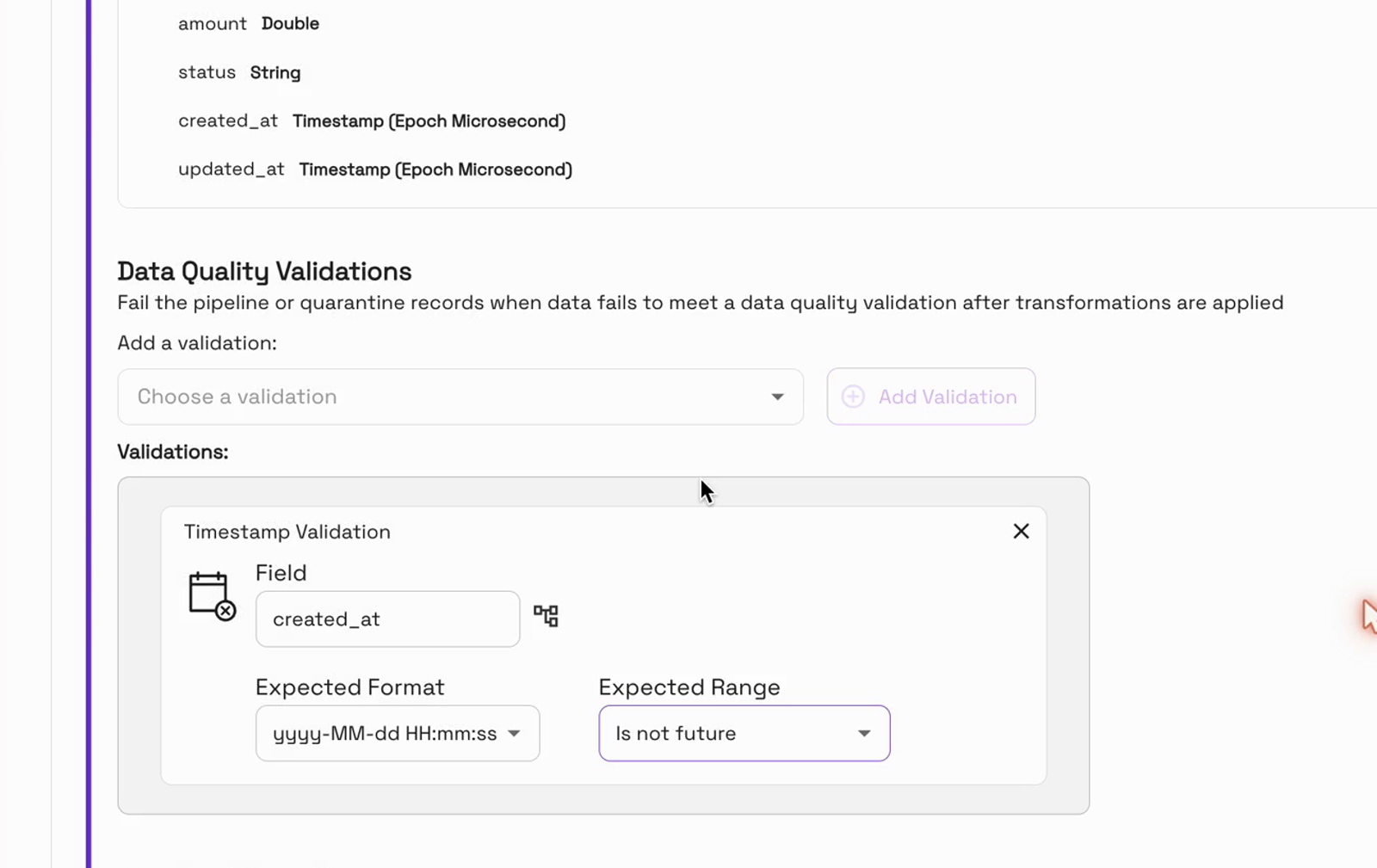The image size is (1377, 868).
Task: Click the Field label text
Action: click(281, 573)
